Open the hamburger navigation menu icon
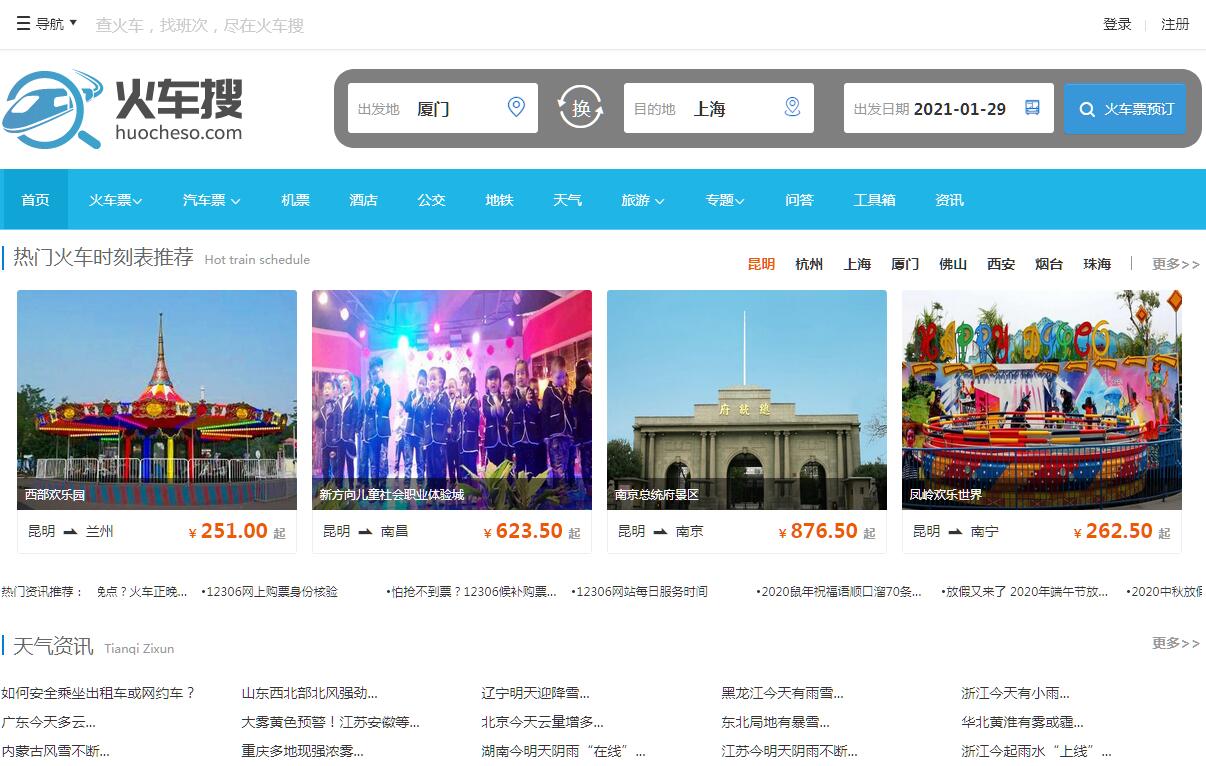The height and width of the screenshot is (766, 1206). tap(23, 24)
